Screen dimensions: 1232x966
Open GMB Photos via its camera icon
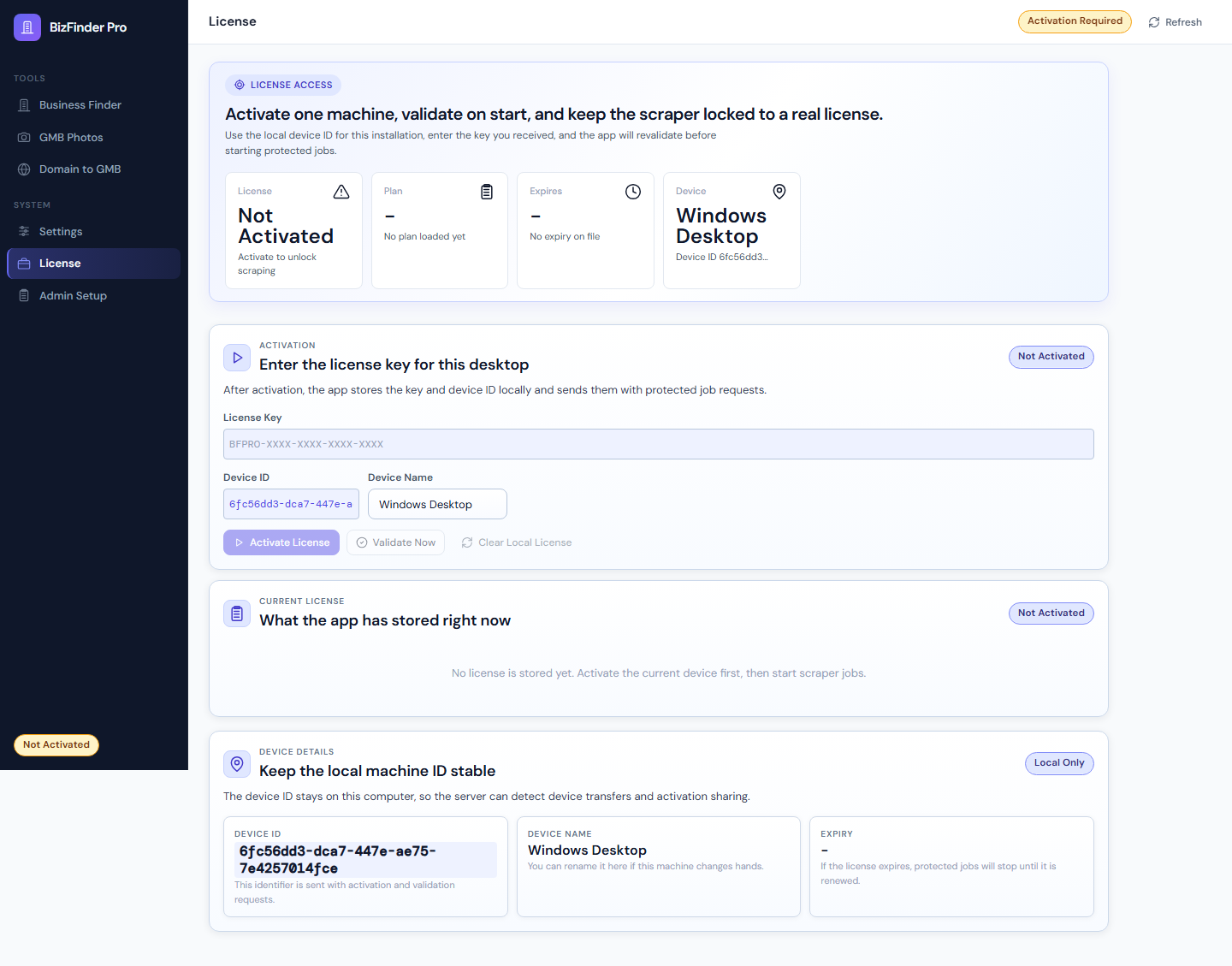(x=24, y=137)
